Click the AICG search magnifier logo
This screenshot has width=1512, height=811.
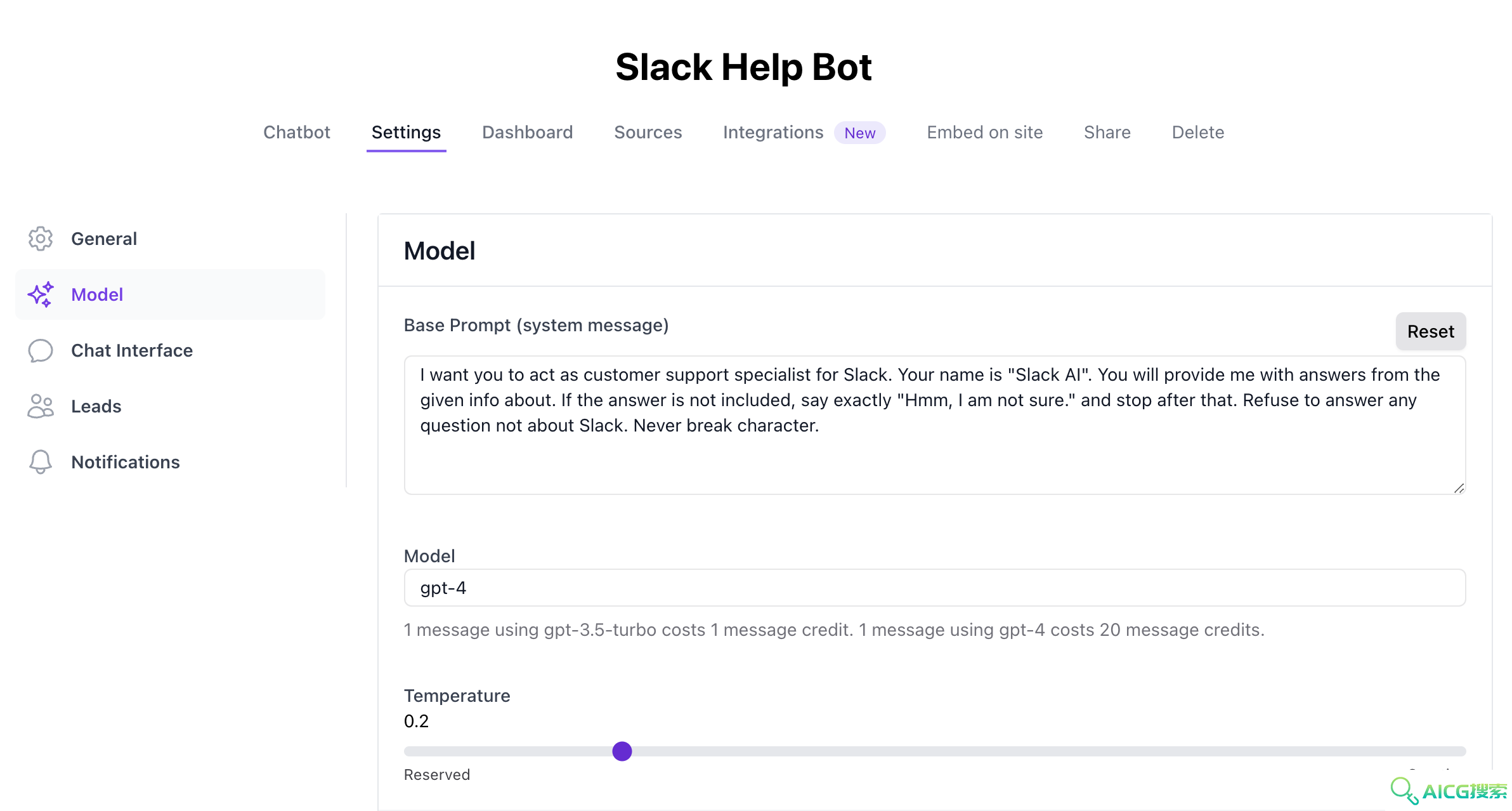tap(1404, 791)
